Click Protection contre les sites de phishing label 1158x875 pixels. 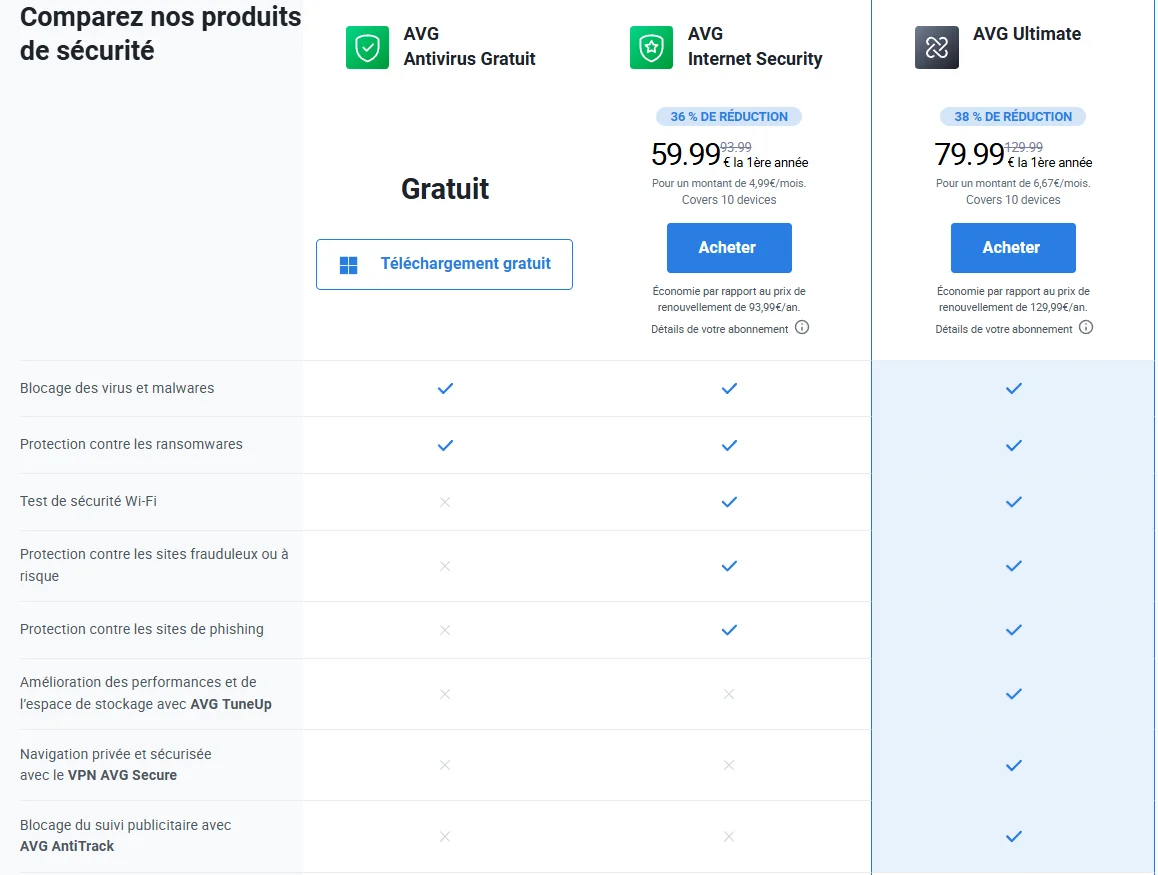click(x=141, y=629)
